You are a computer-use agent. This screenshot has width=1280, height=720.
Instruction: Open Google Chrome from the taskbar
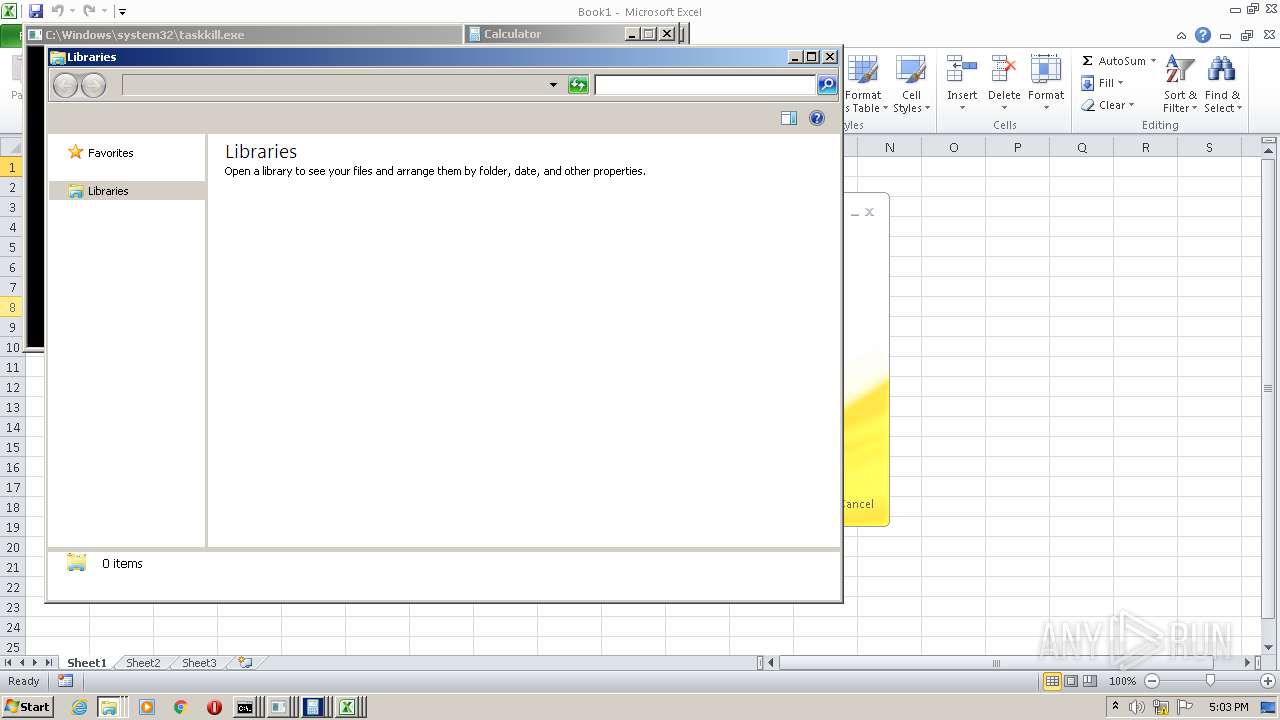tap(180, 707)
